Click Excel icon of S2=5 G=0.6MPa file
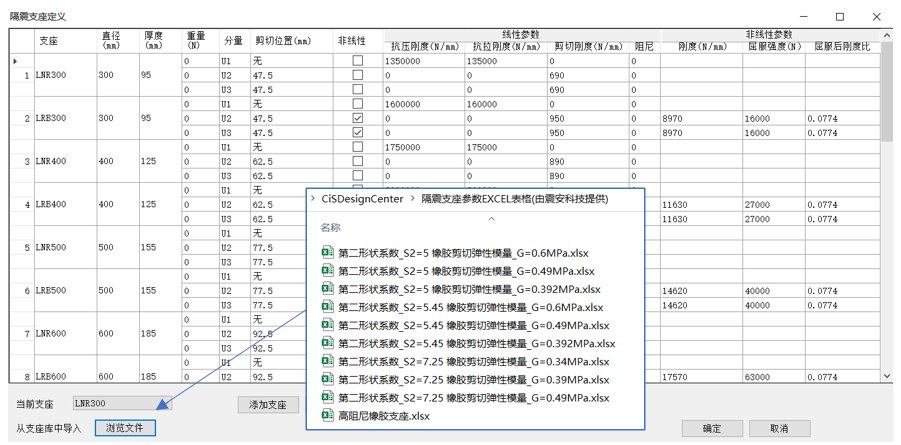Viewport: 901px width, 445px height. click(327, 252)
